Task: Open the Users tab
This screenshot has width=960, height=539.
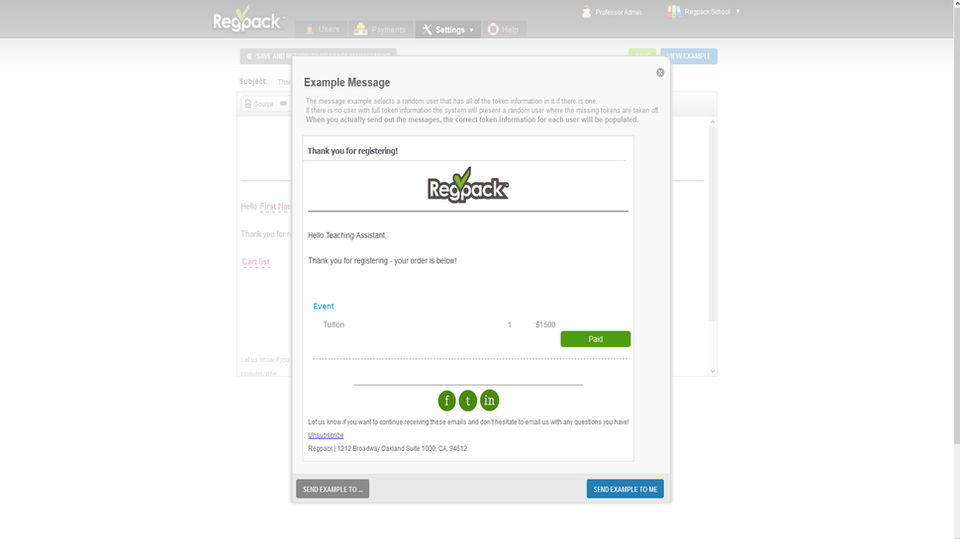Action: point(321,29)
